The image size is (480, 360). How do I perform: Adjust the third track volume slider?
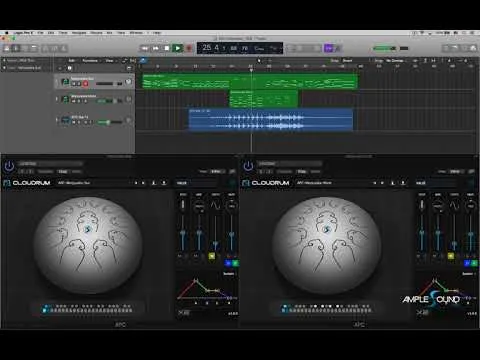point(108,122)
